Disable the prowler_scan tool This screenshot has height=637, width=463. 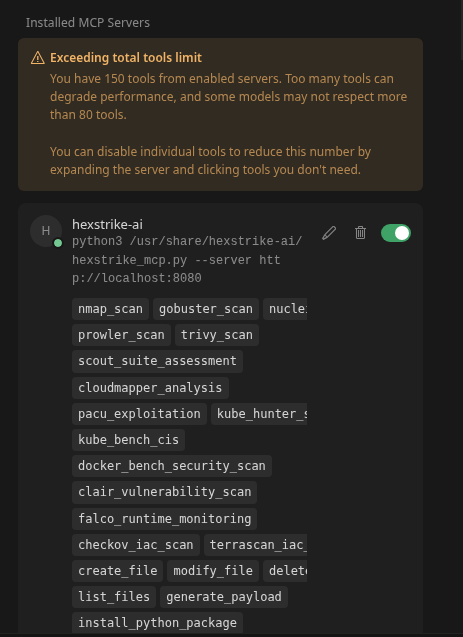tap(121, 335)
